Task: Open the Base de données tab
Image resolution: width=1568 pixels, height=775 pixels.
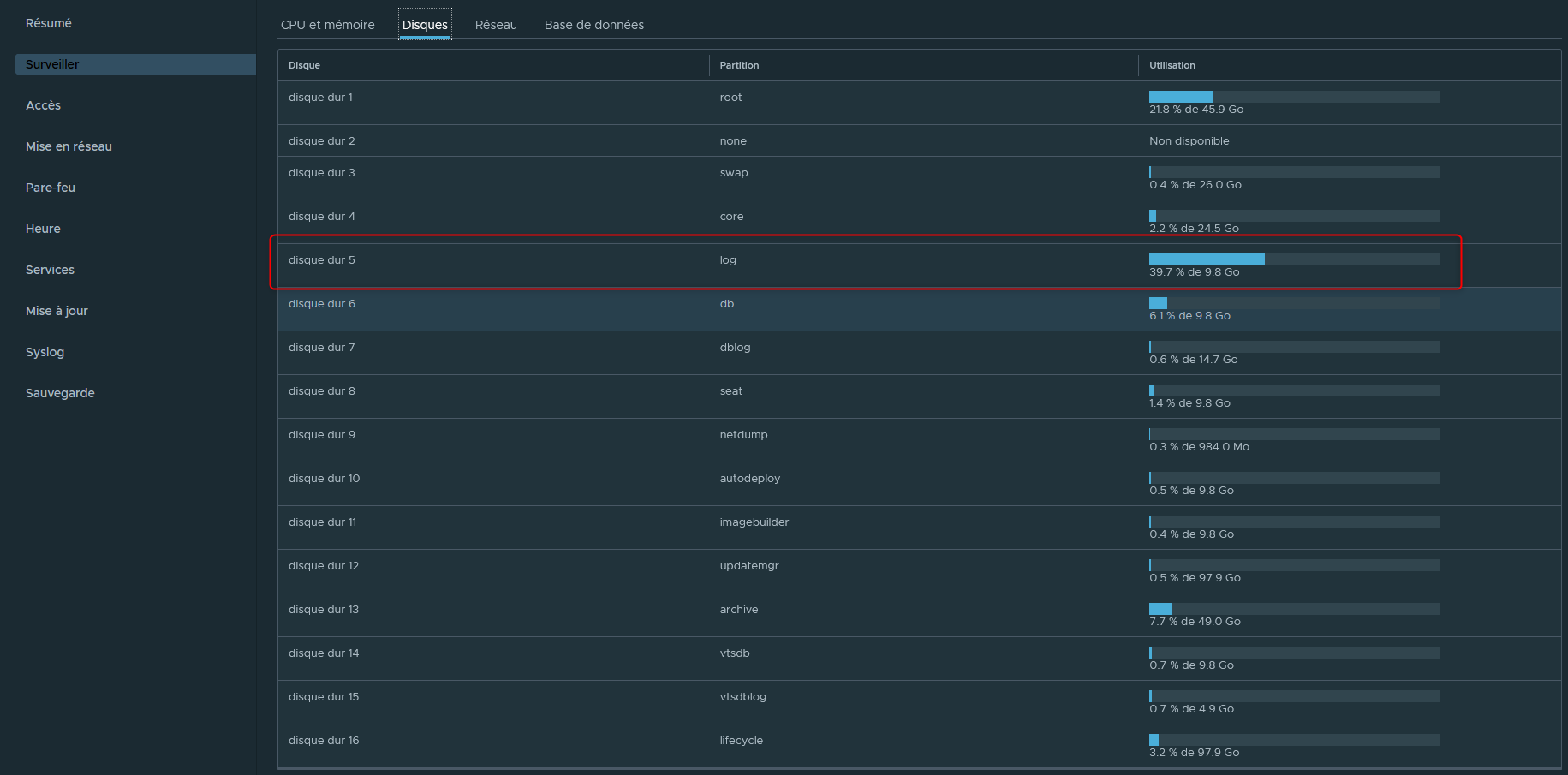Action: coord(593,25)
